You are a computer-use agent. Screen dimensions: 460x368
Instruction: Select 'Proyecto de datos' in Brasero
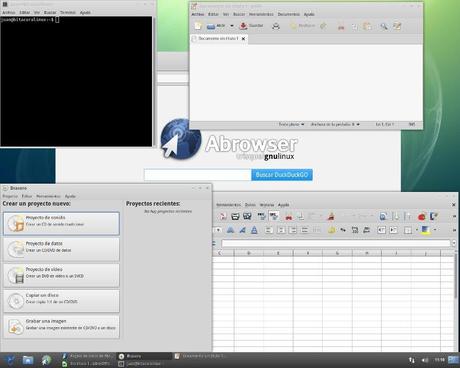[x=61, y=249]
